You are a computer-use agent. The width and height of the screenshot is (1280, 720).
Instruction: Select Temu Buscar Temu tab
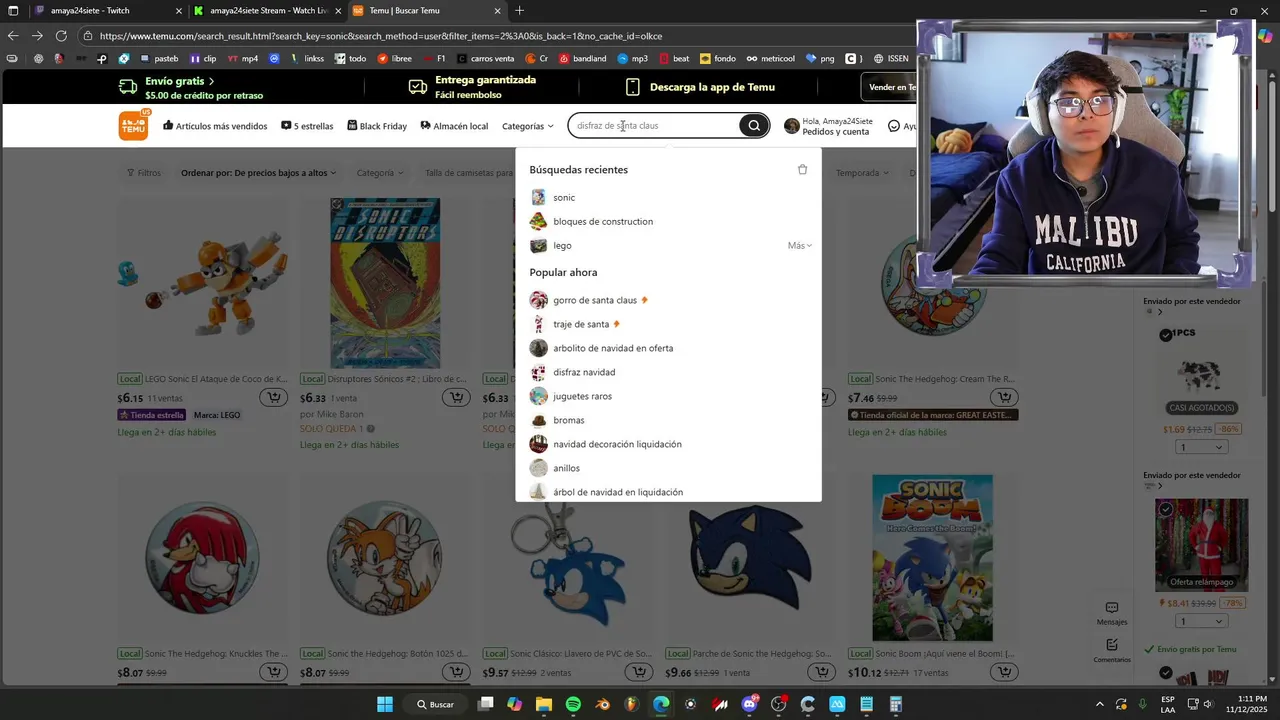tap(427, 11)
